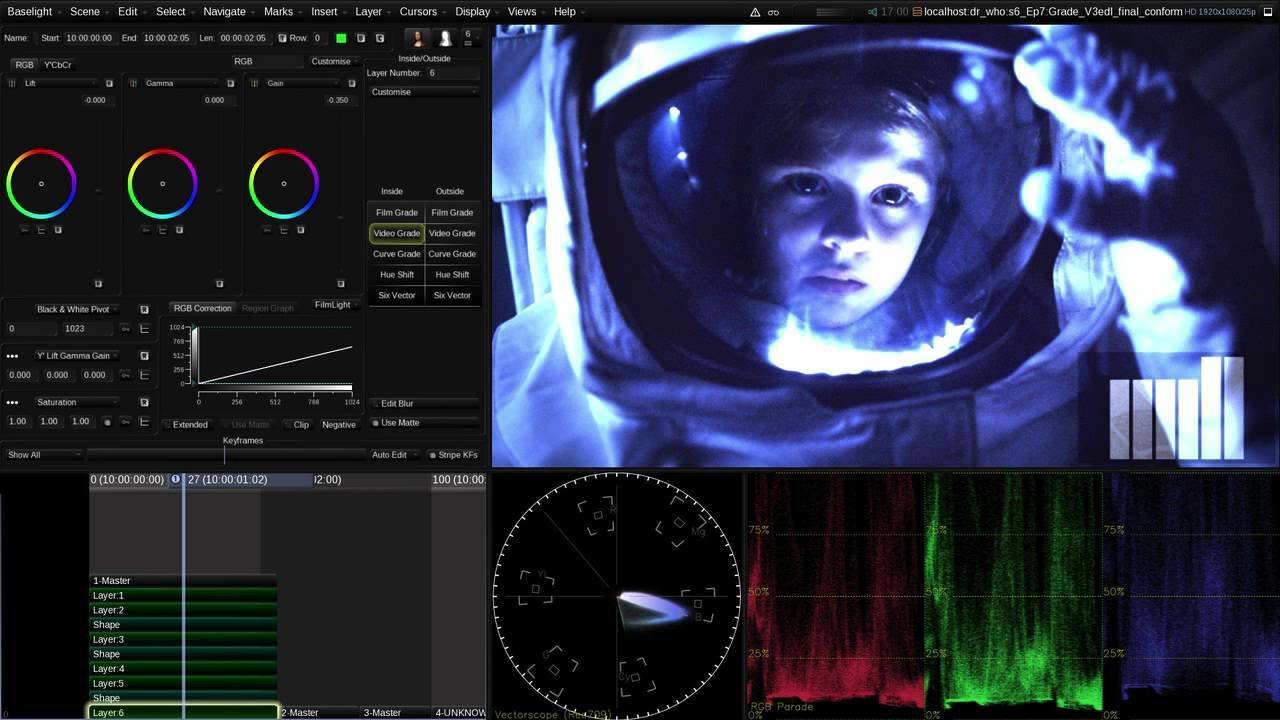Image resolution: width=1280 pixels, height=720 pixels.
Task: Open the FilmLight dropdown
Action: click(x=333, y=305)
